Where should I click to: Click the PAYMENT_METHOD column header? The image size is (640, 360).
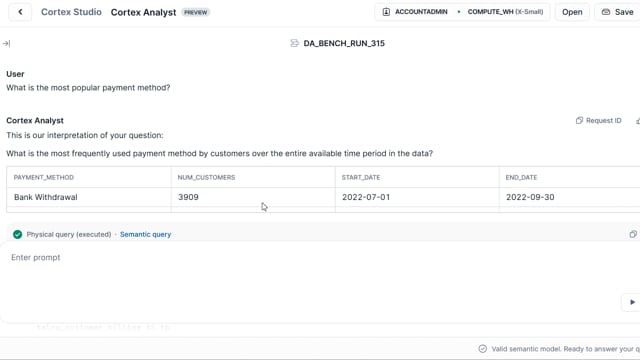coord(44,178)
